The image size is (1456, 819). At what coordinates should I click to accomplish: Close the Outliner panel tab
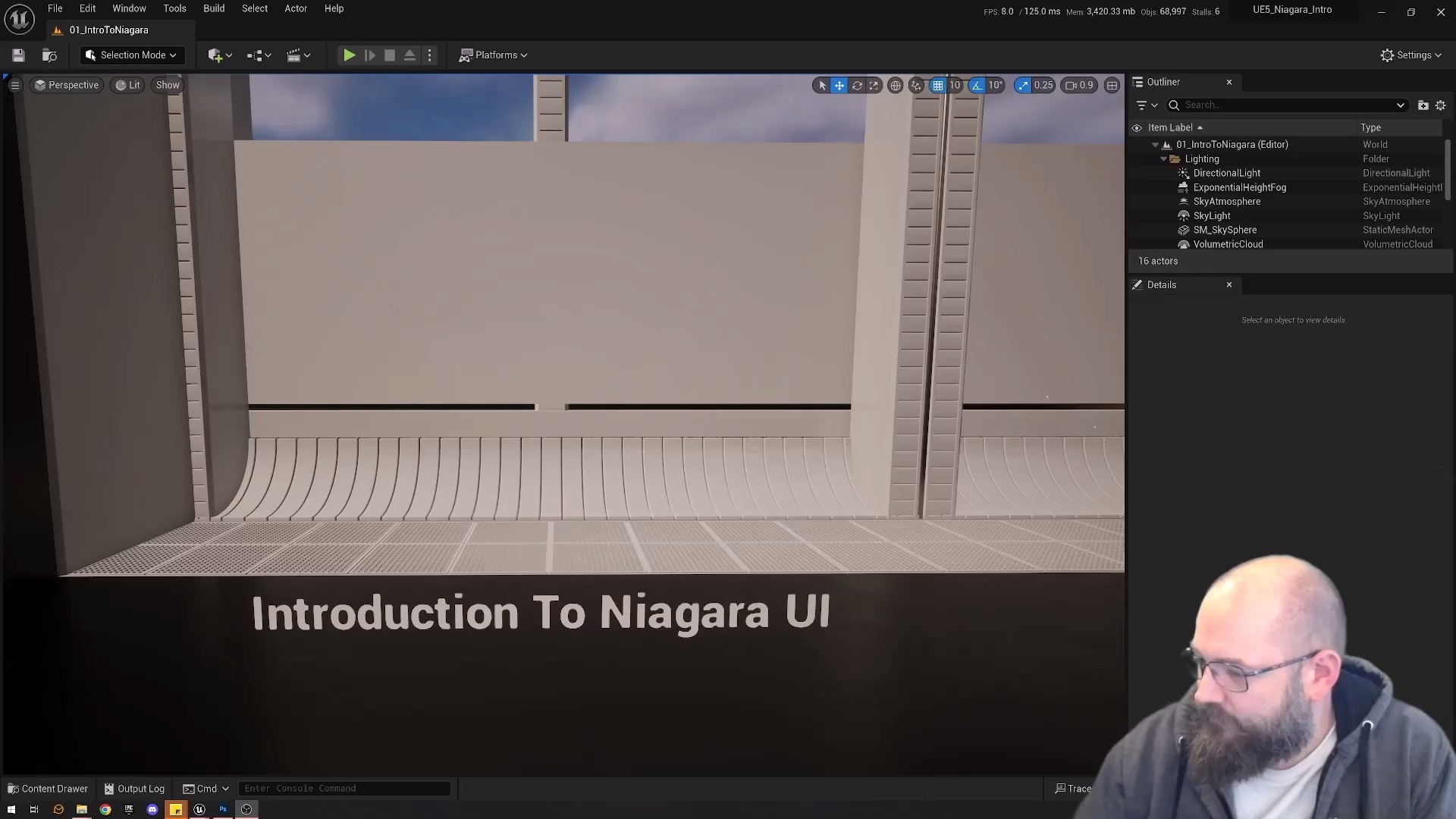tap(1229, 82)
